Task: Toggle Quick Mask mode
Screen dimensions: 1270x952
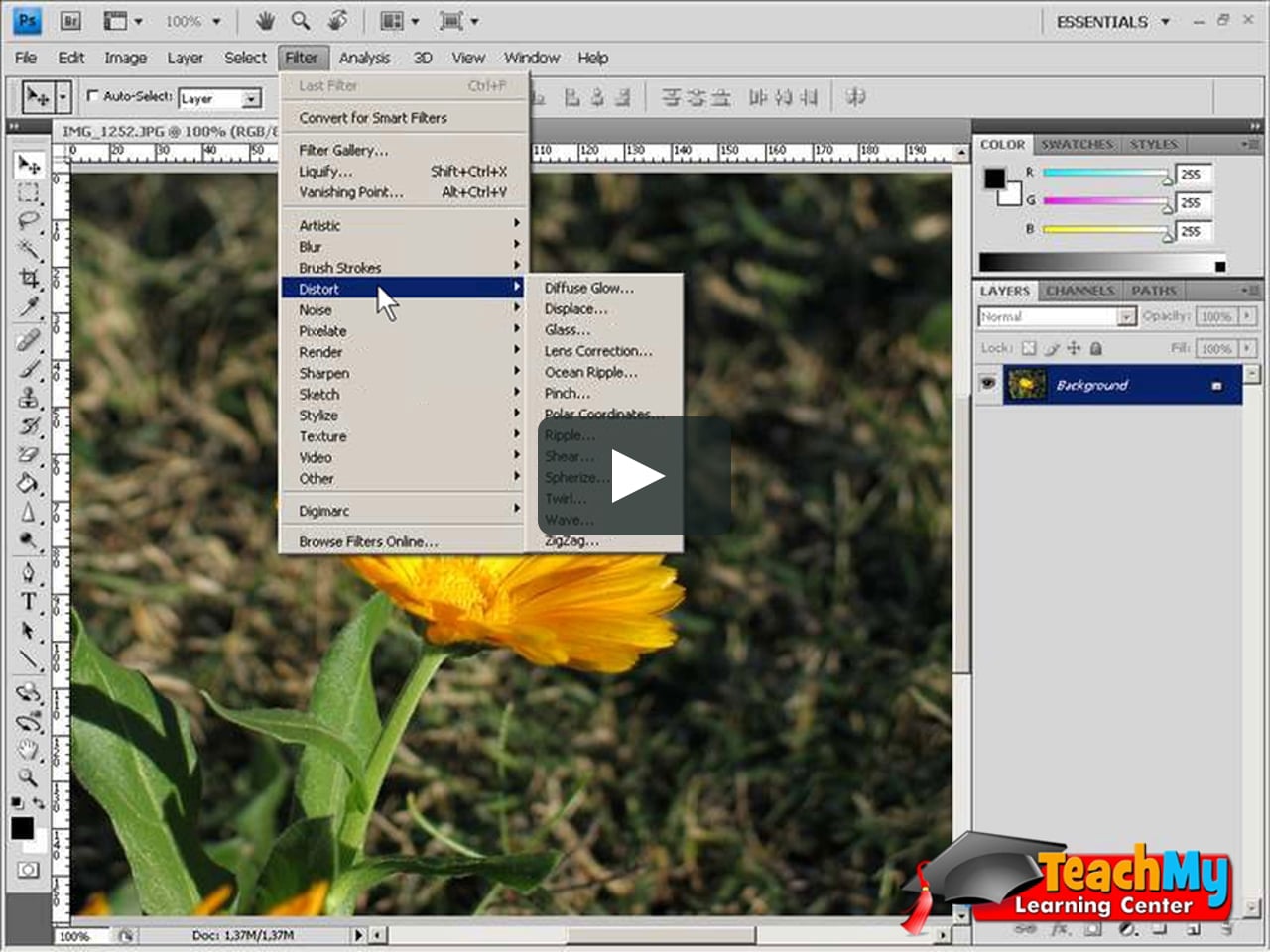Action: [28, 870]
